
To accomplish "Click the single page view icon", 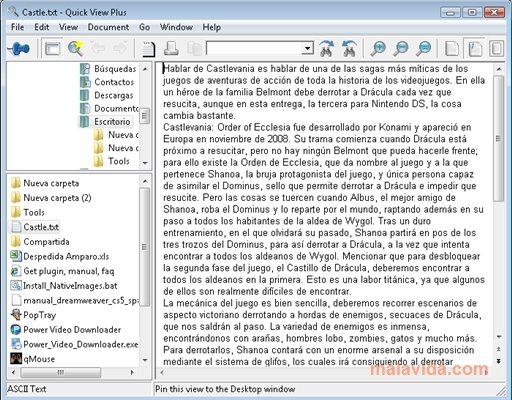I will [x=452, y=49].
